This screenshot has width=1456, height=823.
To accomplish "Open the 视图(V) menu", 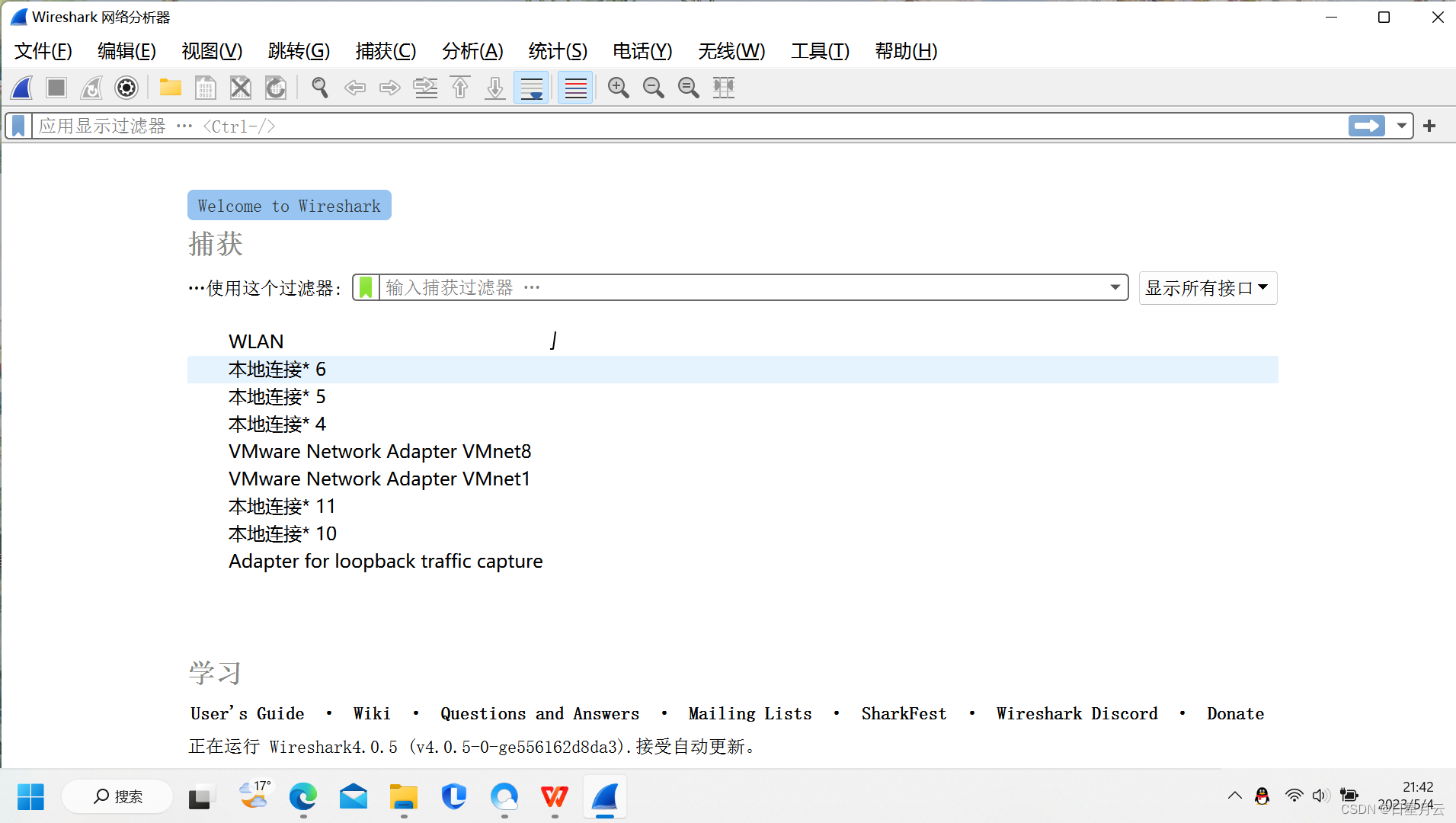I will (212, 51).
